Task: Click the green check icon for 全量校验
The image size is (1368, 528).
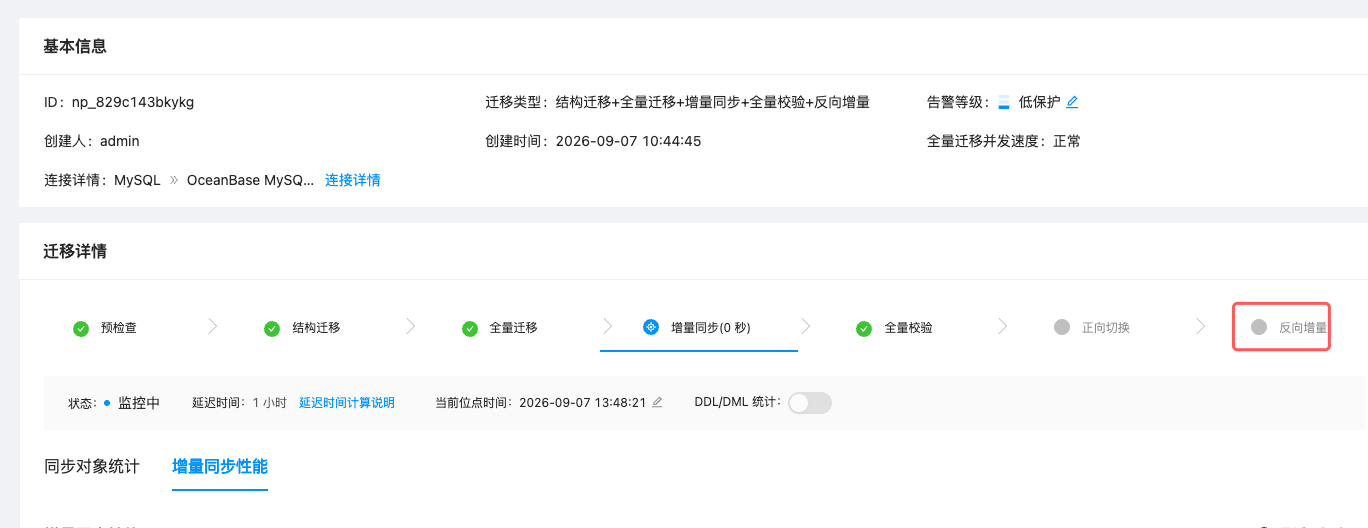Action: point(864,328)
